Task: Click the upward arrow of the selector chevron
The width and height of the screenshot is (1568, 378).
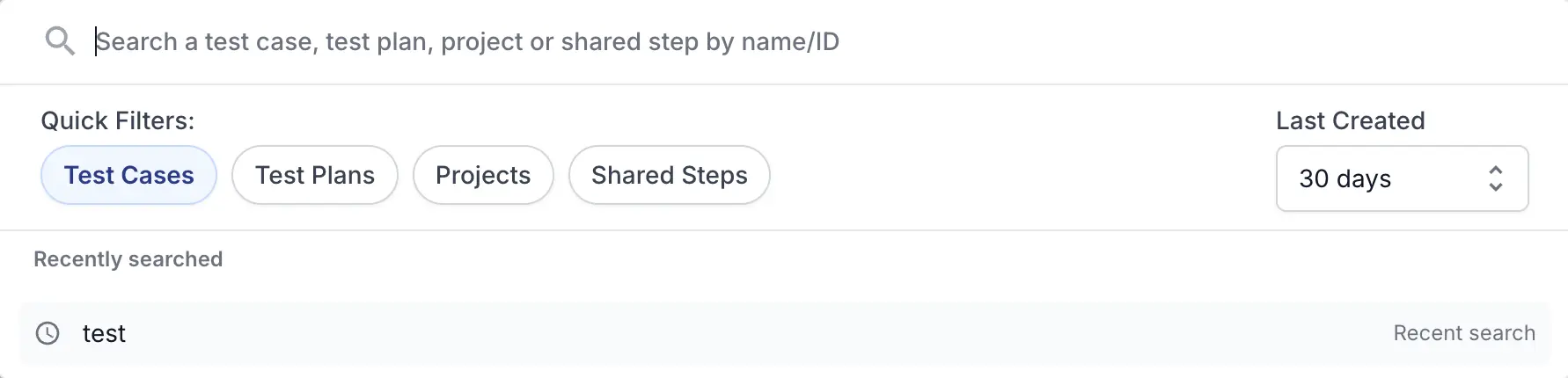Action: pyautogui.click(x=1495, y=170)
